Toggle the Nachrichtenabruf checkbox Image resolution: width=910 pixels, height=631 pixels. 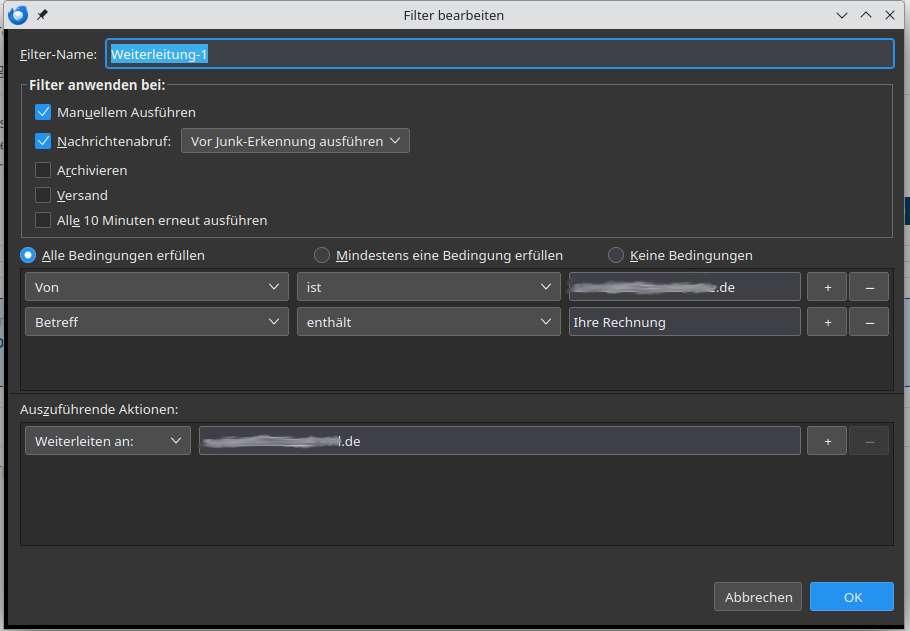pyautogui.click(x=43, y=141)
